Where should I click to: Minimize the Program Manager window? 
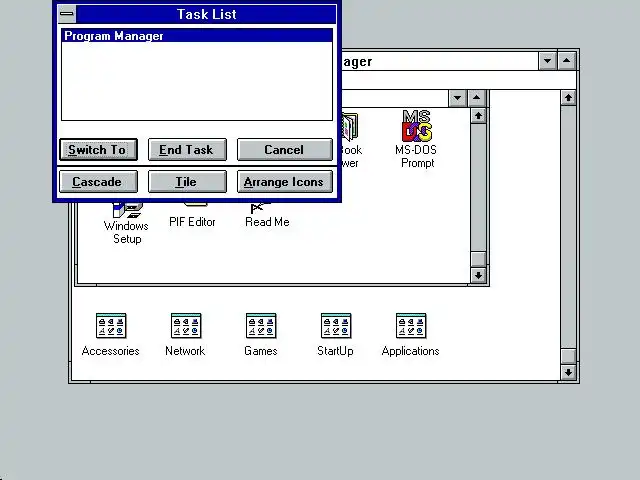[x=547, y=61]
